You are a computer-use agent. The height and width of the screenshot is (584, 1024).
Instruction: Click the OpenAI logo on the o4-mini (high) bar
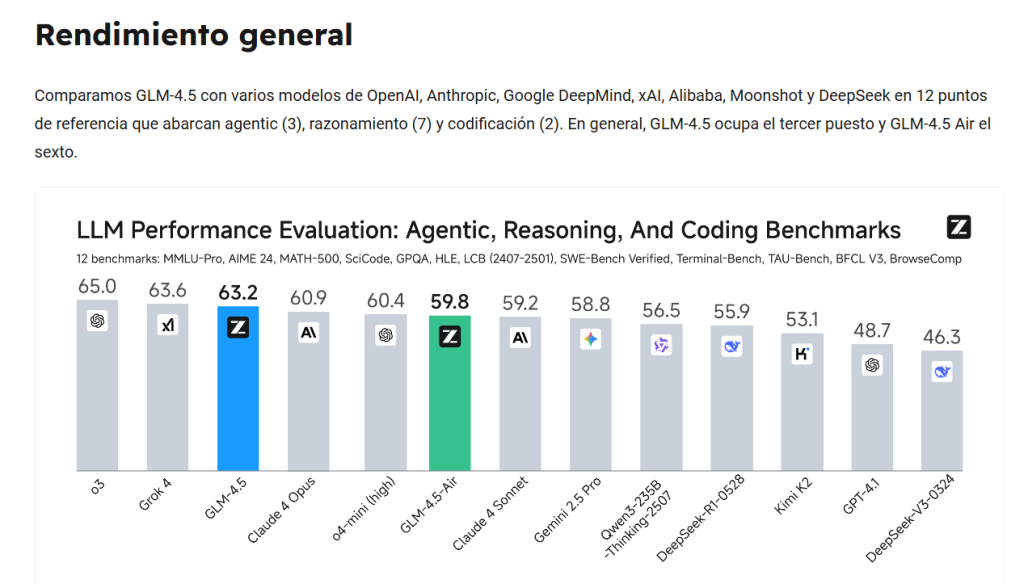click(386, 335)
